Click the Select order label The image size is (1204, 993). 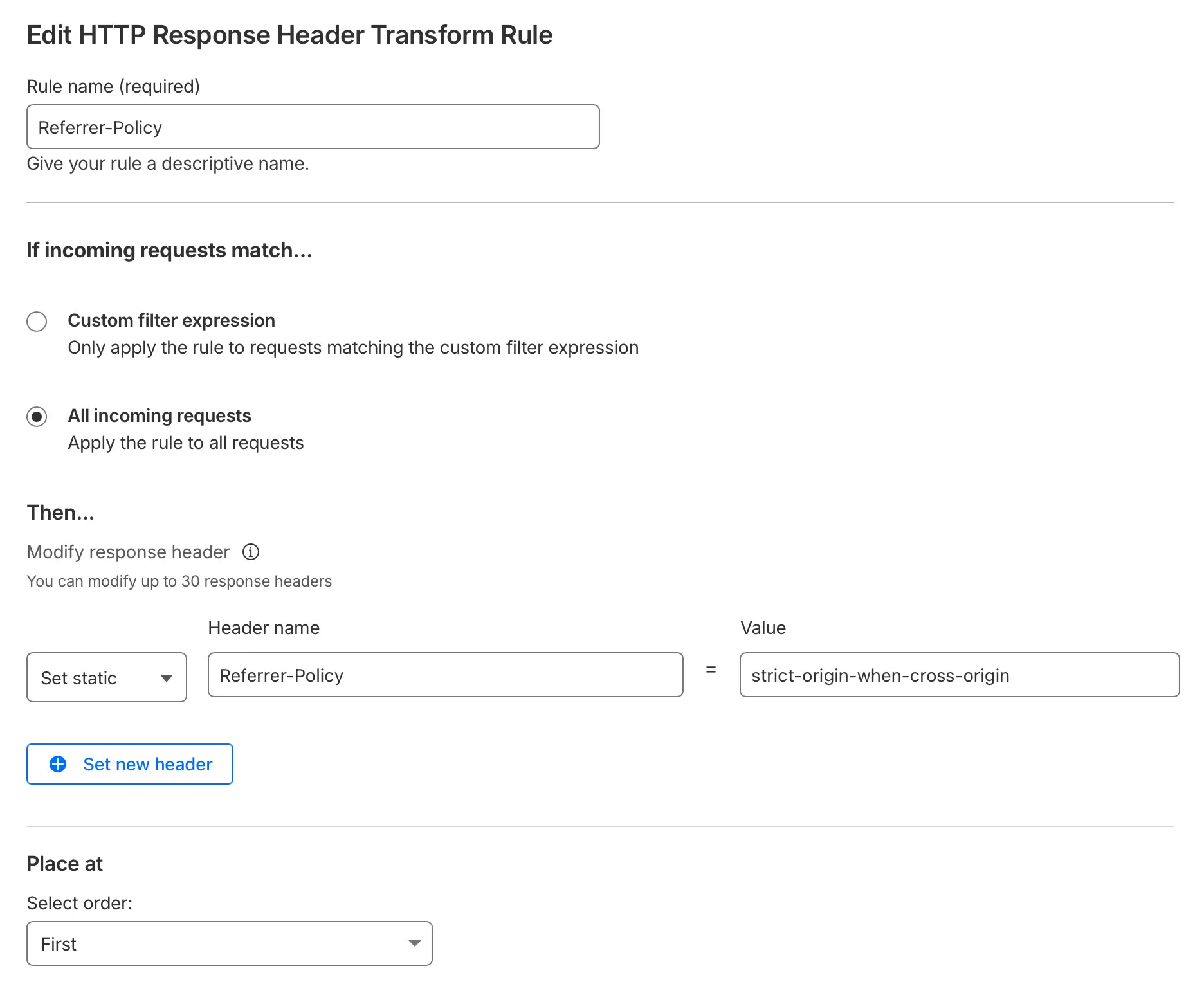point(80,903)
